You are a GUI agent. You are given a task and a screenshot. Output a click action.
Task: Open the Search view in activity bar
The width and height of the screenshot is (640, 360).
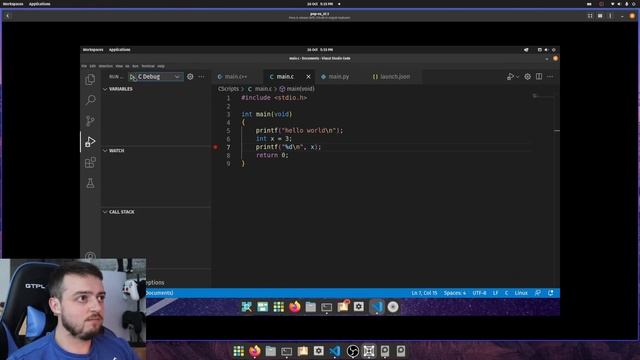click(x=90, y=100)
